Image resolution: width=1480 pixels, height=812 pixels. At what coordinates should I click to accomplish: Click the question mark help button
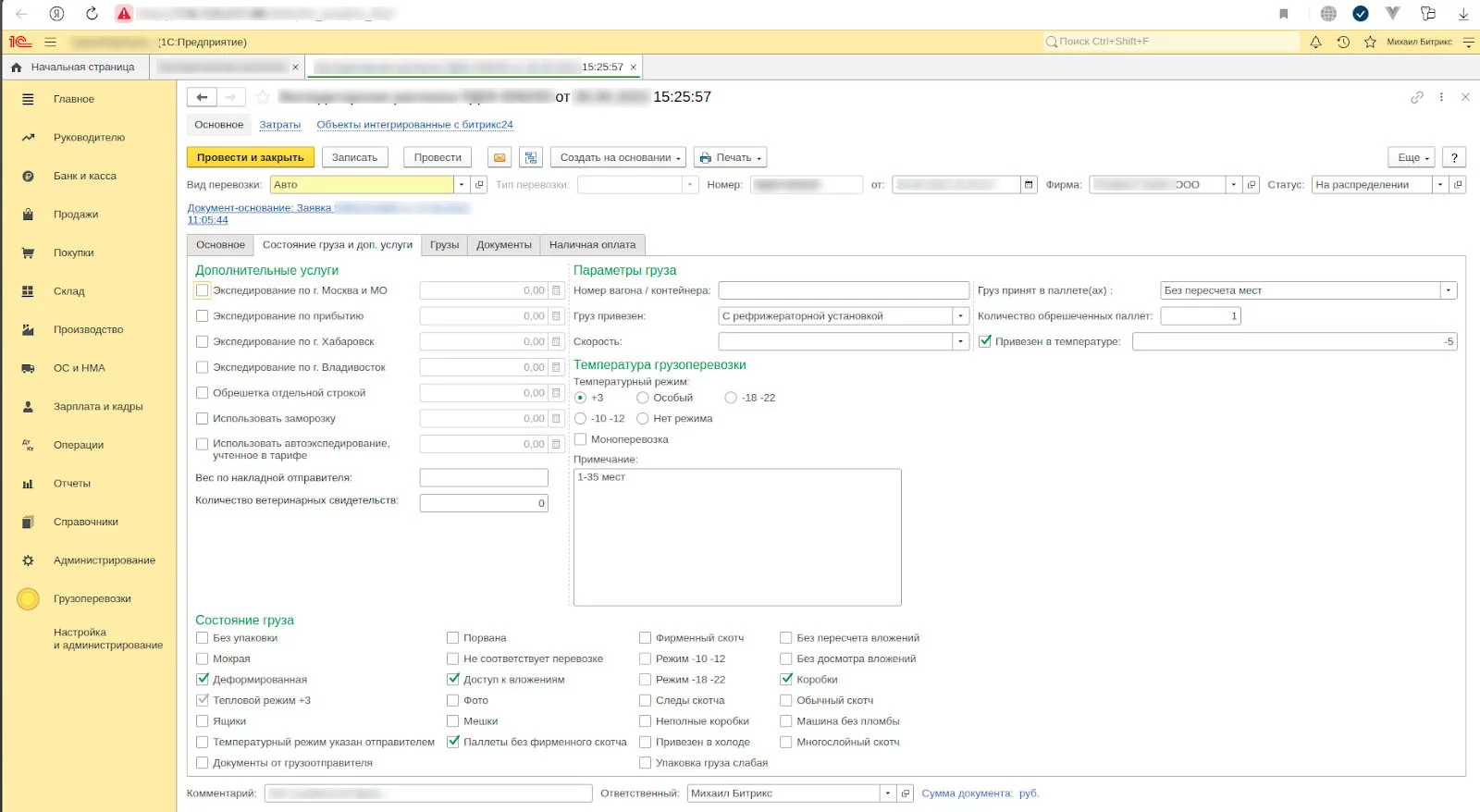click(1454, 158)
